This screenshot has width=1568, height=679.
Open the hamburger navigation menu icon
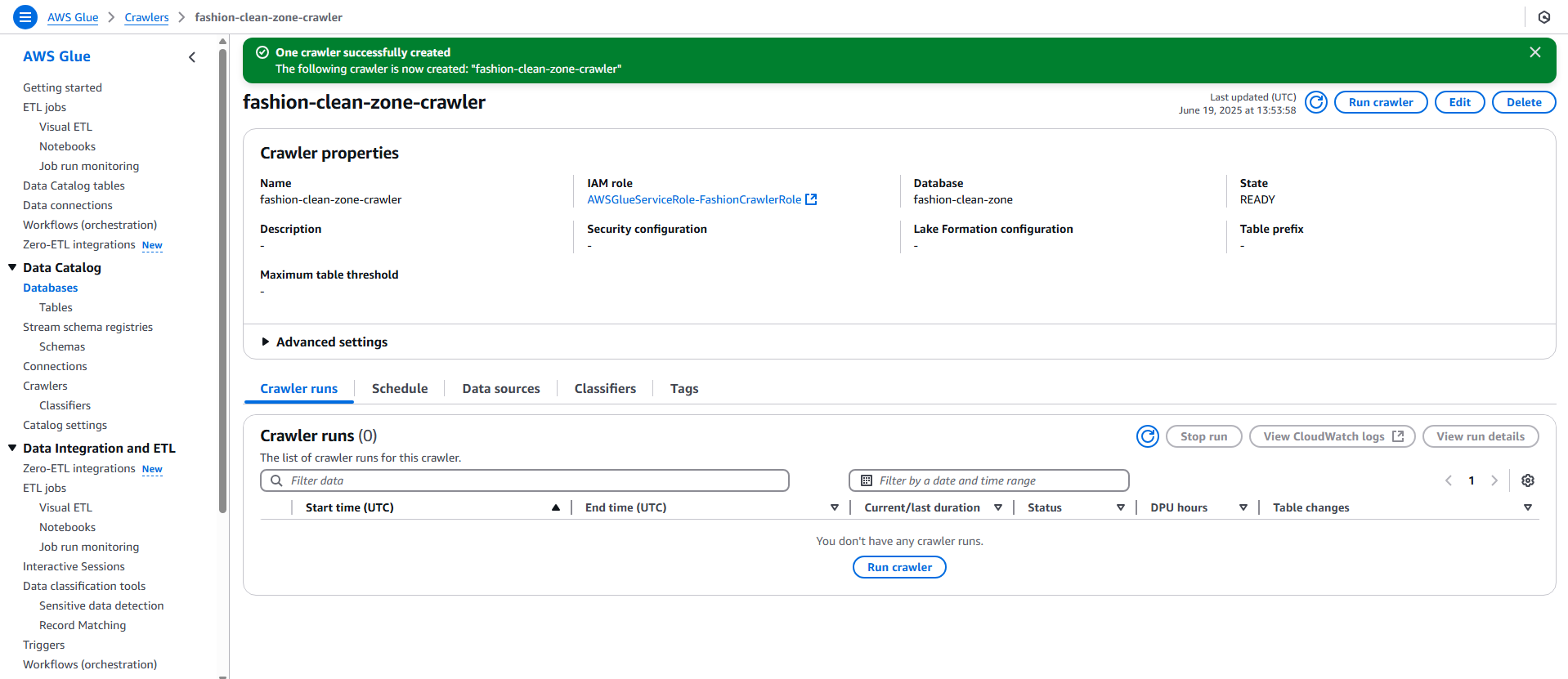tap(25, 16)
